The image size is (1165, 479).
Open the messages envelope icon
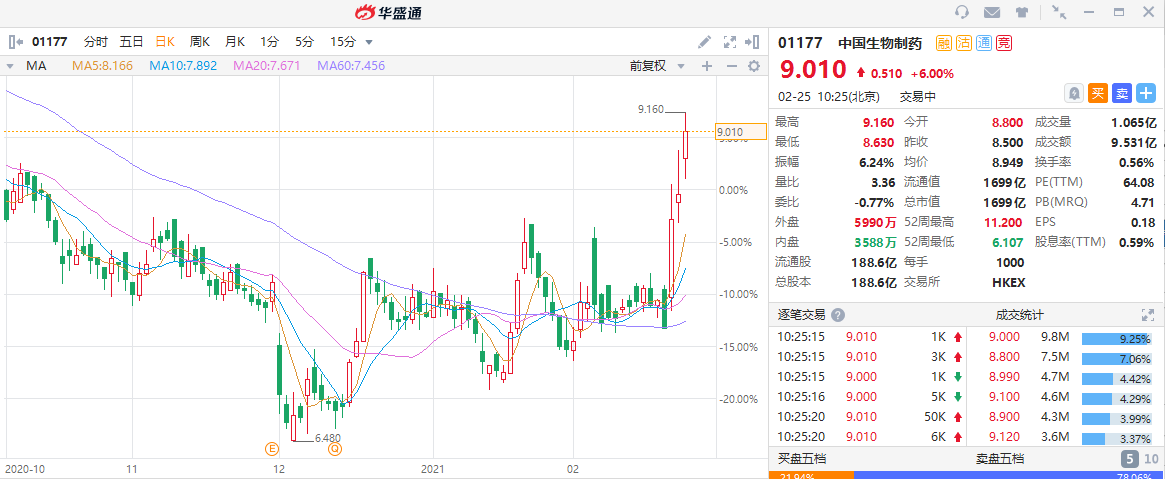[x=991, y=12]
